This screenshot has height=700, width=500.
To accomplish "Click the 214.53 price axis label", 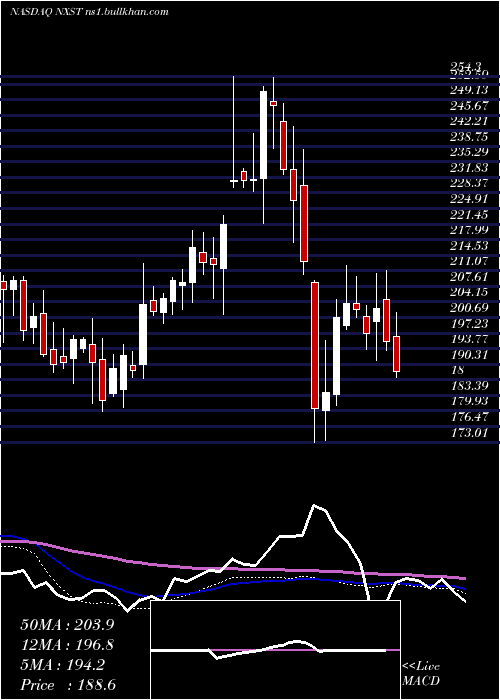I will point(468,246).
